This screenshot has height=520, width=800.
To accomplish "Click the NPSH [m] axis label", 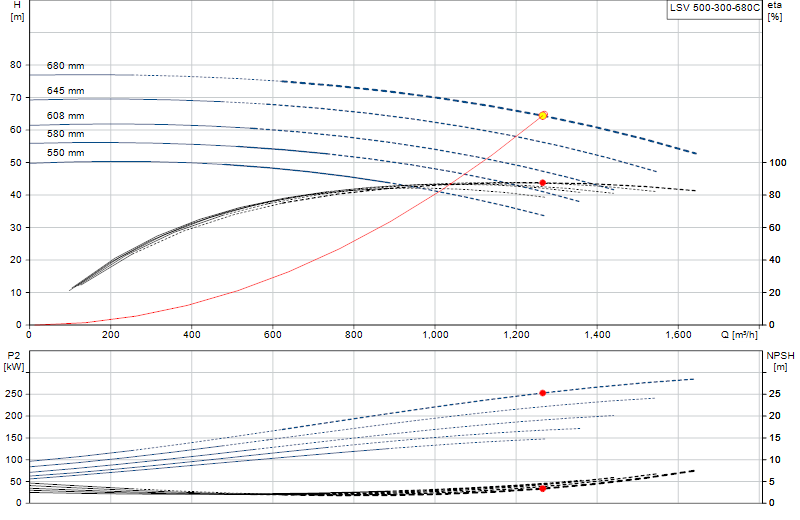I will pyautogui.click(x=780, y=361).
